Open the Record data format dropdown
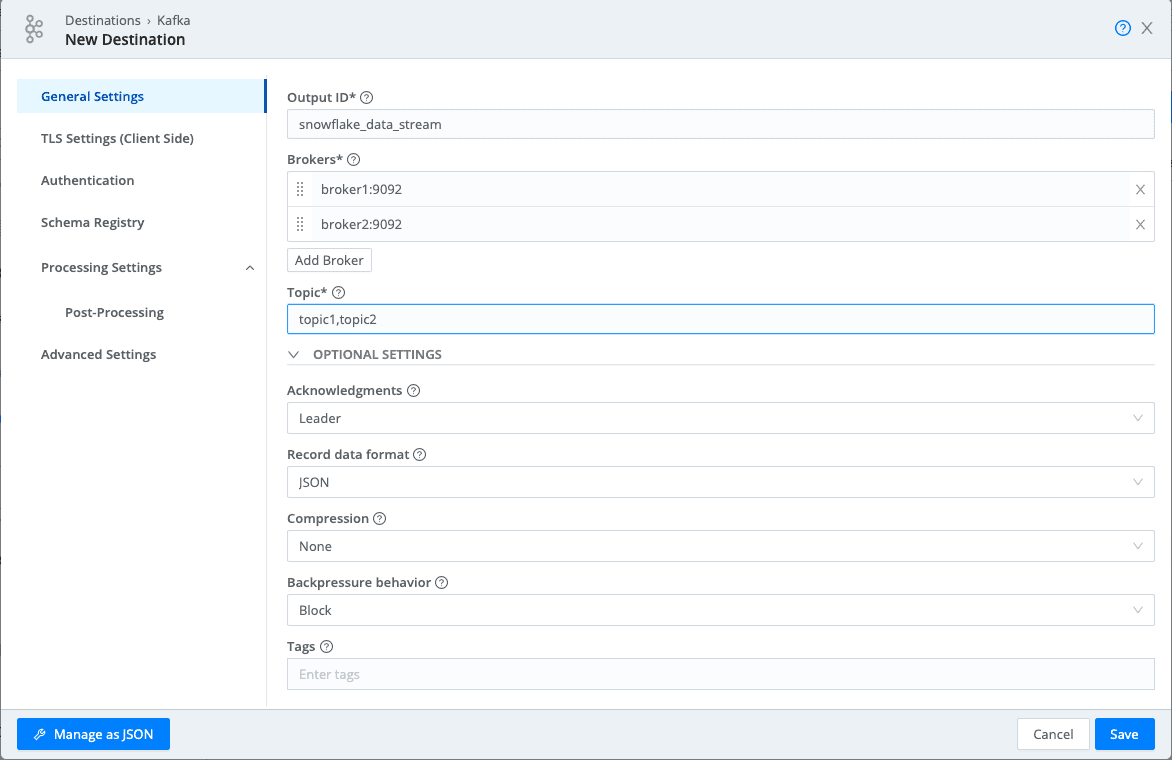1172x760 pixels. coord(720,482)
